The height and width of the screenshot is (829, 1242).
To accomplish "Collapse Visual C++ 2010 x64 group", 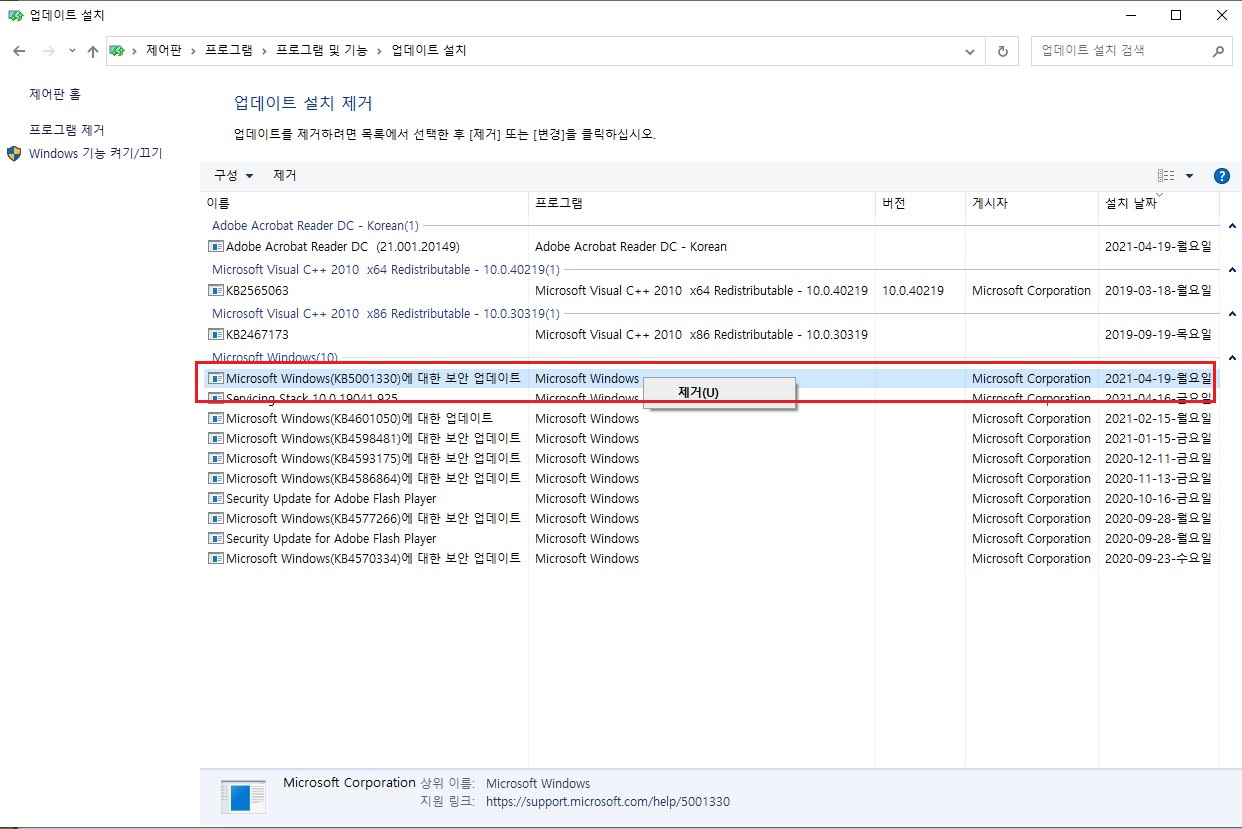I will [1231, 270].
